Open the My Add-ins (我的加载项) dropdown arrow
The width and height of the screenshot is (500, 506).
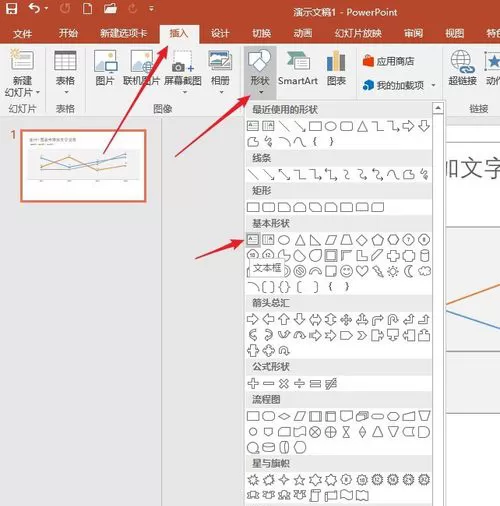coord(433,85)
